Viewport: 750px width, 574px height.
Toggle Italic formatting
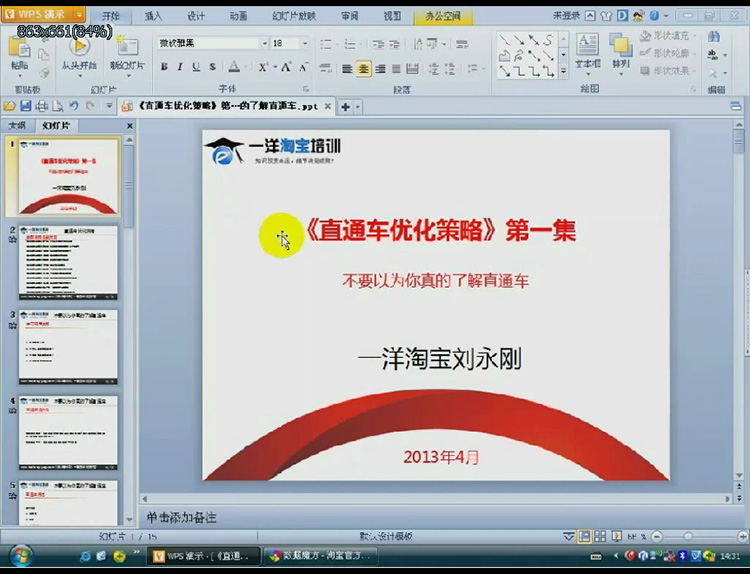coord(180,67)
